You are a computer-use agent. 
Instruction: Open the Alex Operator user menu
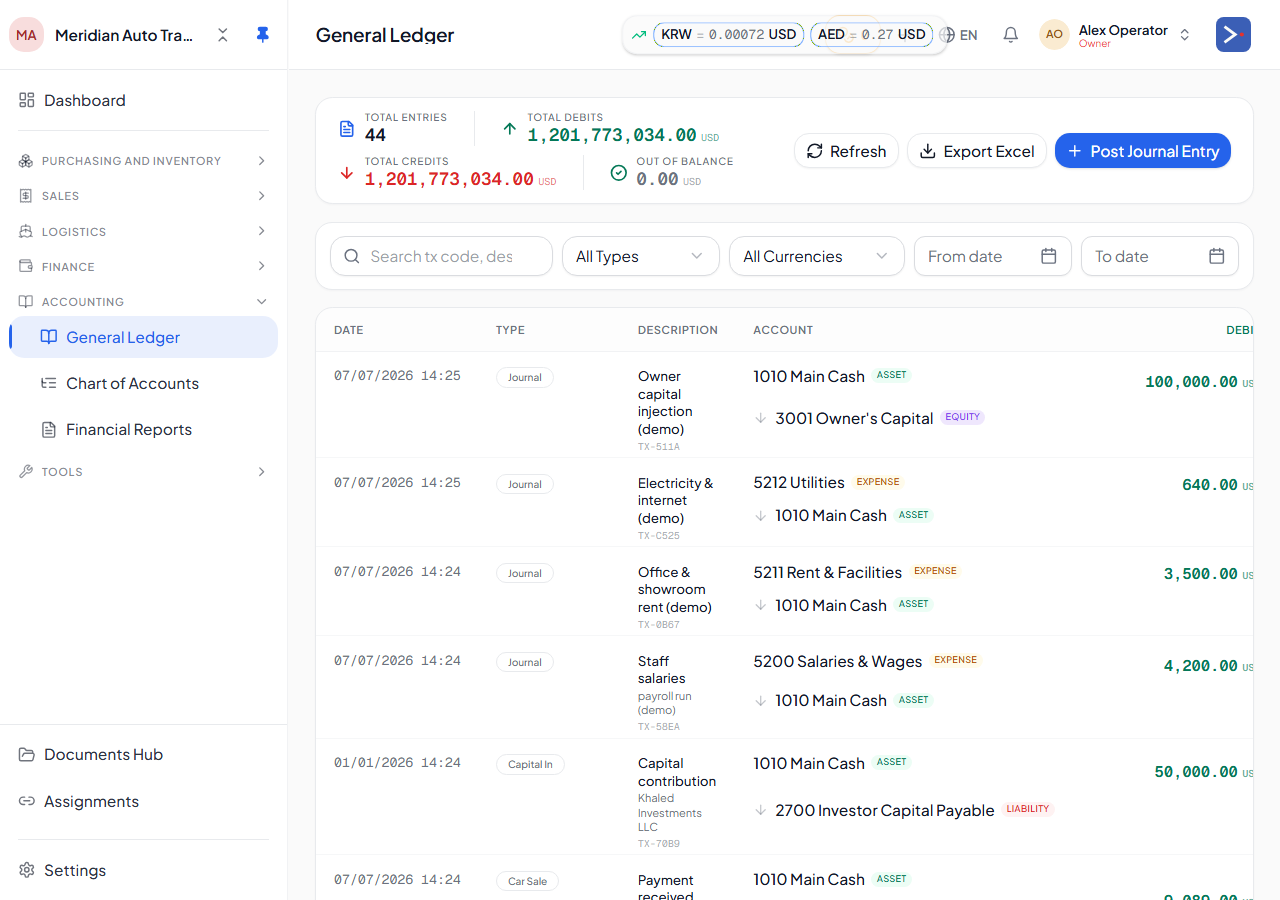pos(1115,35)
